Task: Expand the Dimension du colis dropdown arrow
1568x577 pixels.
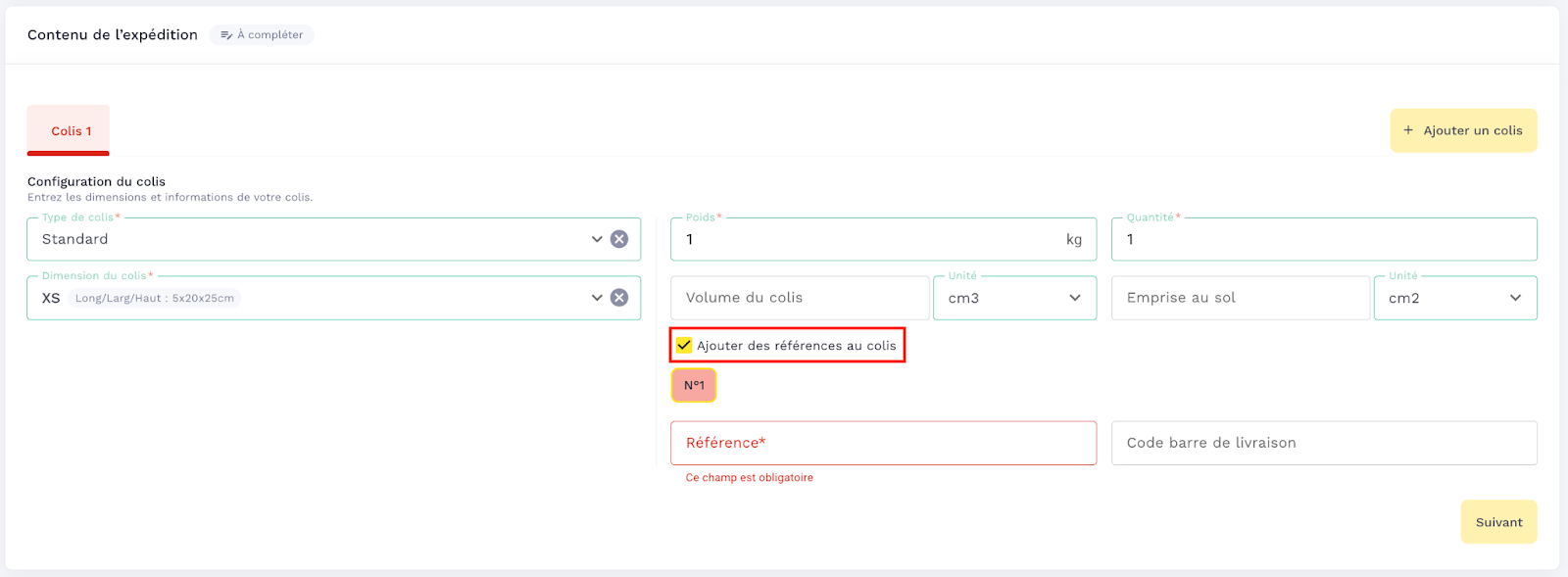Action: (597, 298)
